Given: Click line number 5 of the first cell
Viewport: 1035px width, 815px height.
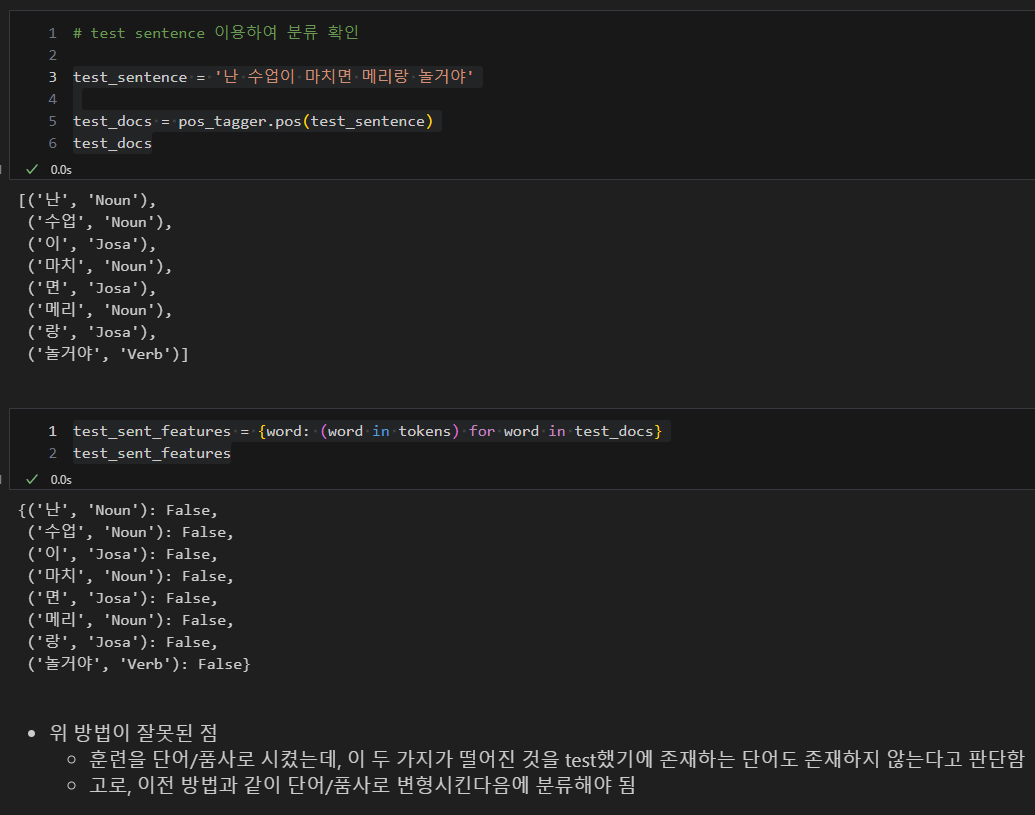Looking at the screenshot, I should point(53,121).
